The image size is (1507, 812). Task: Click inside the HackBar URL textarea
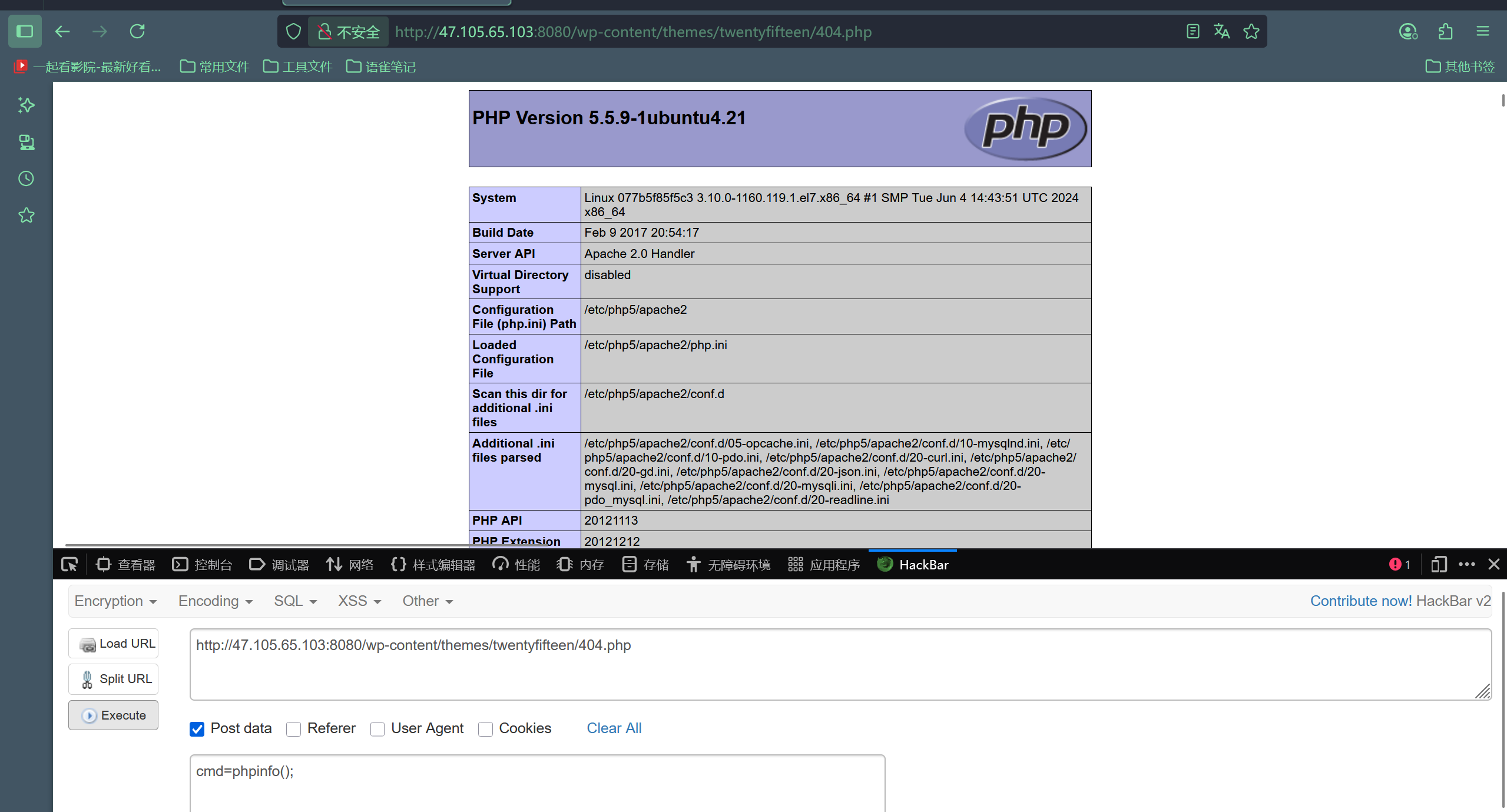(x=840, y=664)
